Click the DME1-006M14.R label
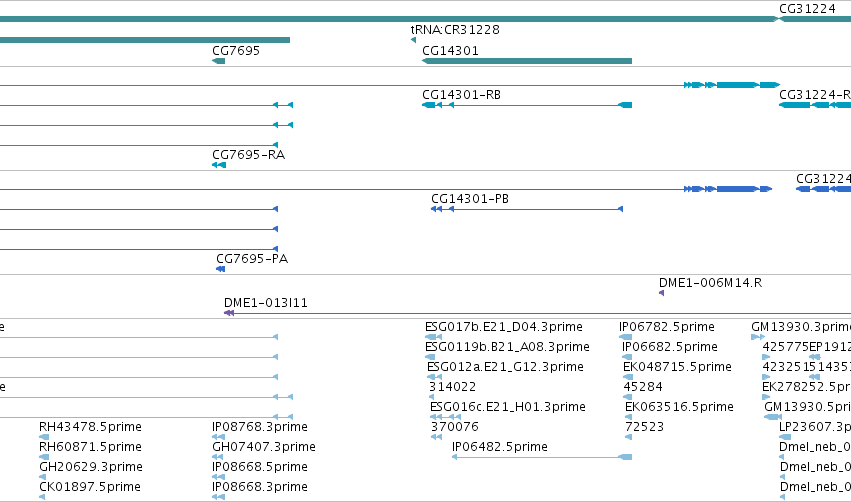This screenshot has width=851, height=502. pos(710,283)
